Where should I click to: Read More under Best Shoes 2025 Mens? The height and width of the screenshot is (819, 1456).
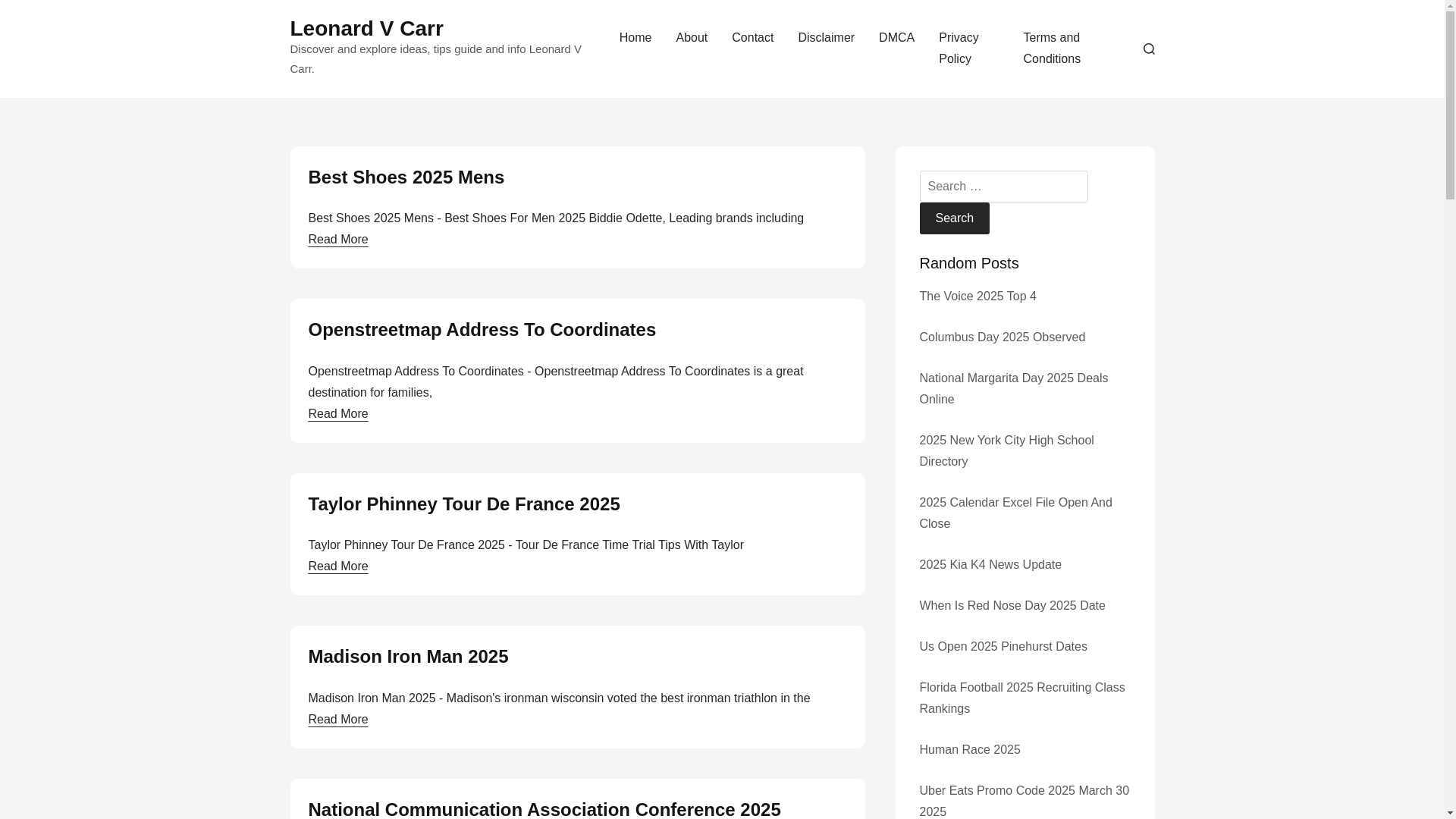coord(337,240)
